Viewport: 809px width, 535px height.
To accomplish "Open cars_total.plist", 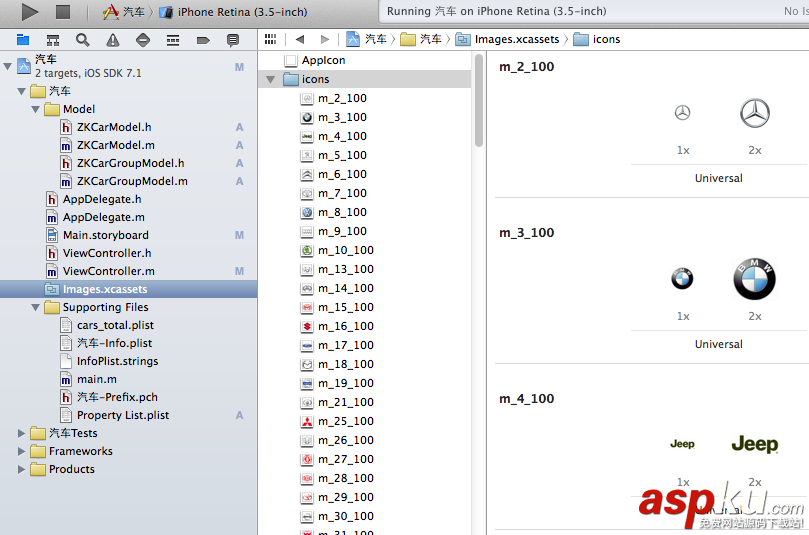I will coord(115,326).
